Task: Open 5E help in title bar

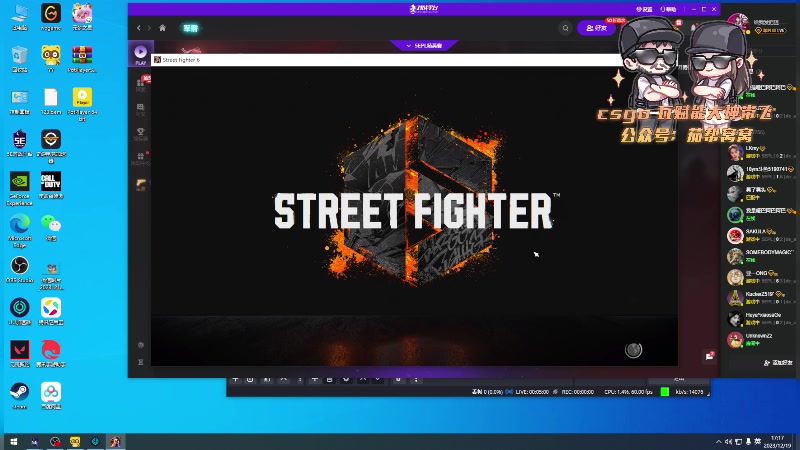Action: point(668,9)
